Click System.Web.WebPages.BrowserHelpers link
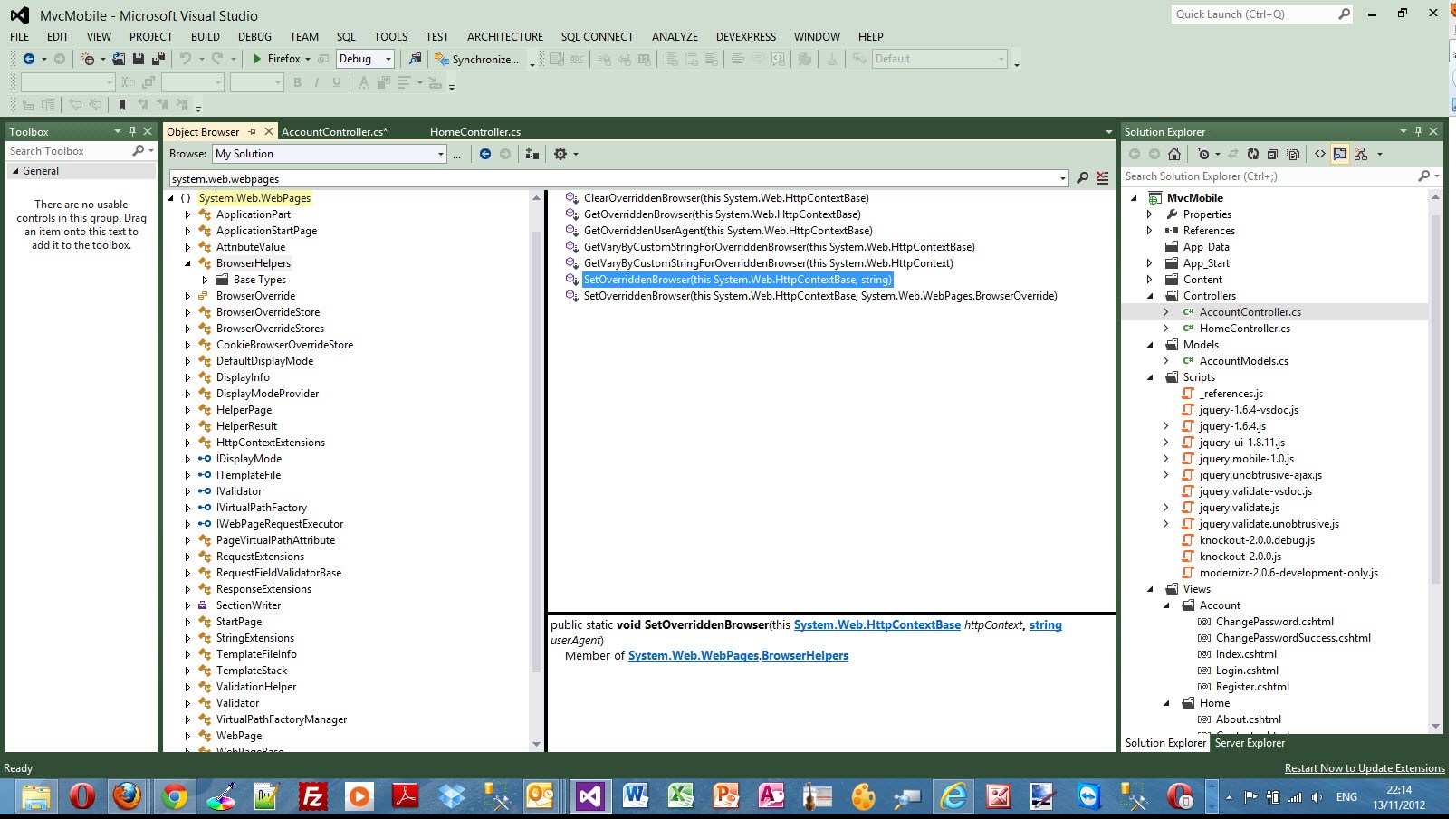The image size is (1456, 819). pyautogui.click(x=738, y=656)
